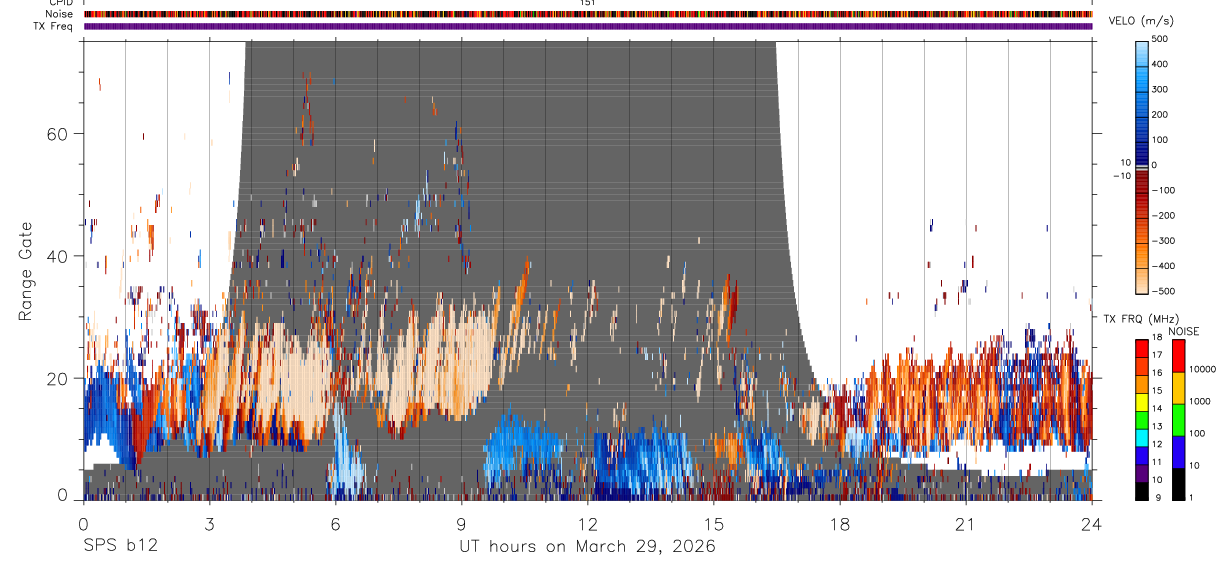Click the -500 velocity scale label
Viewport: 1228px width, 567px height.
pos(1162,291)
